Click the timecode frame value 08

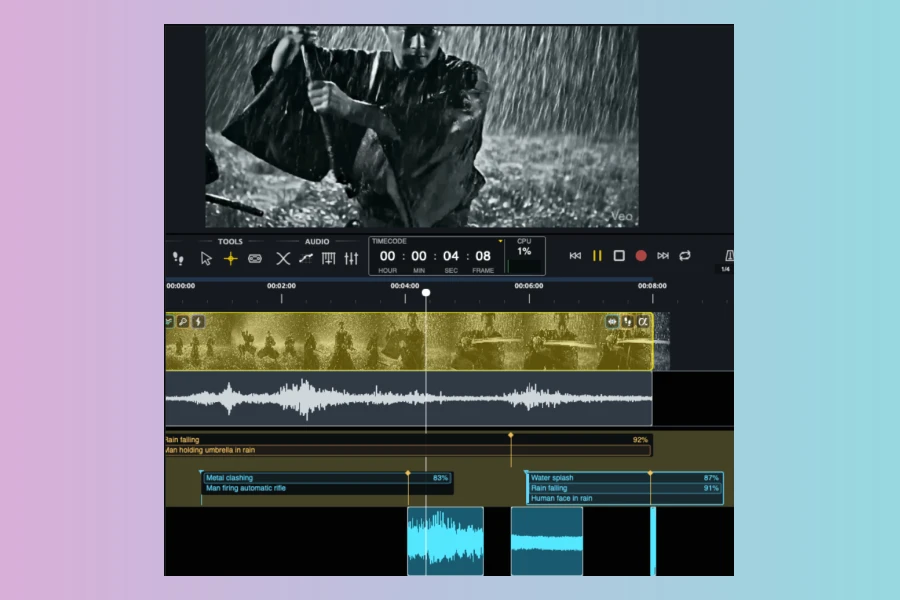point(483,256)
